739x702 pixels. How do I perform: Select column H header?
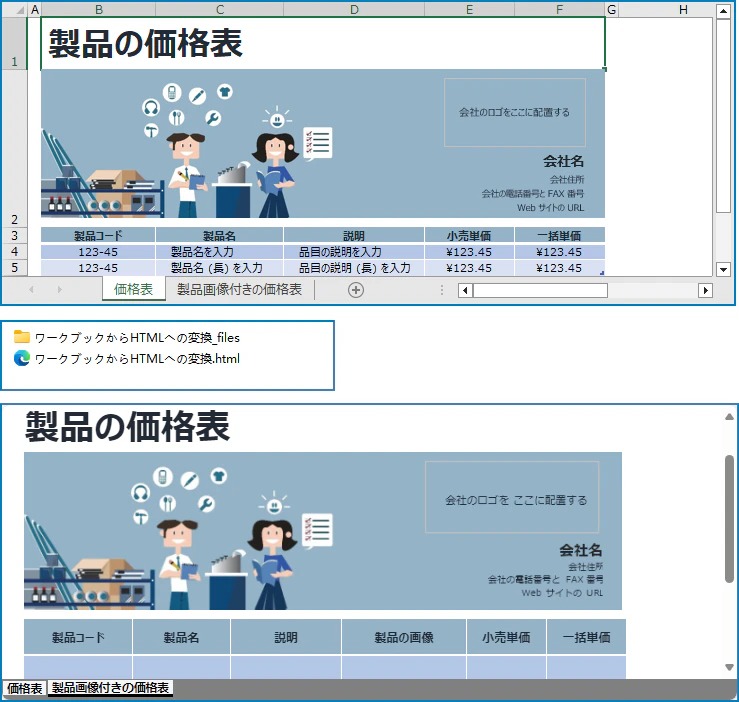(x=682, y=9)
